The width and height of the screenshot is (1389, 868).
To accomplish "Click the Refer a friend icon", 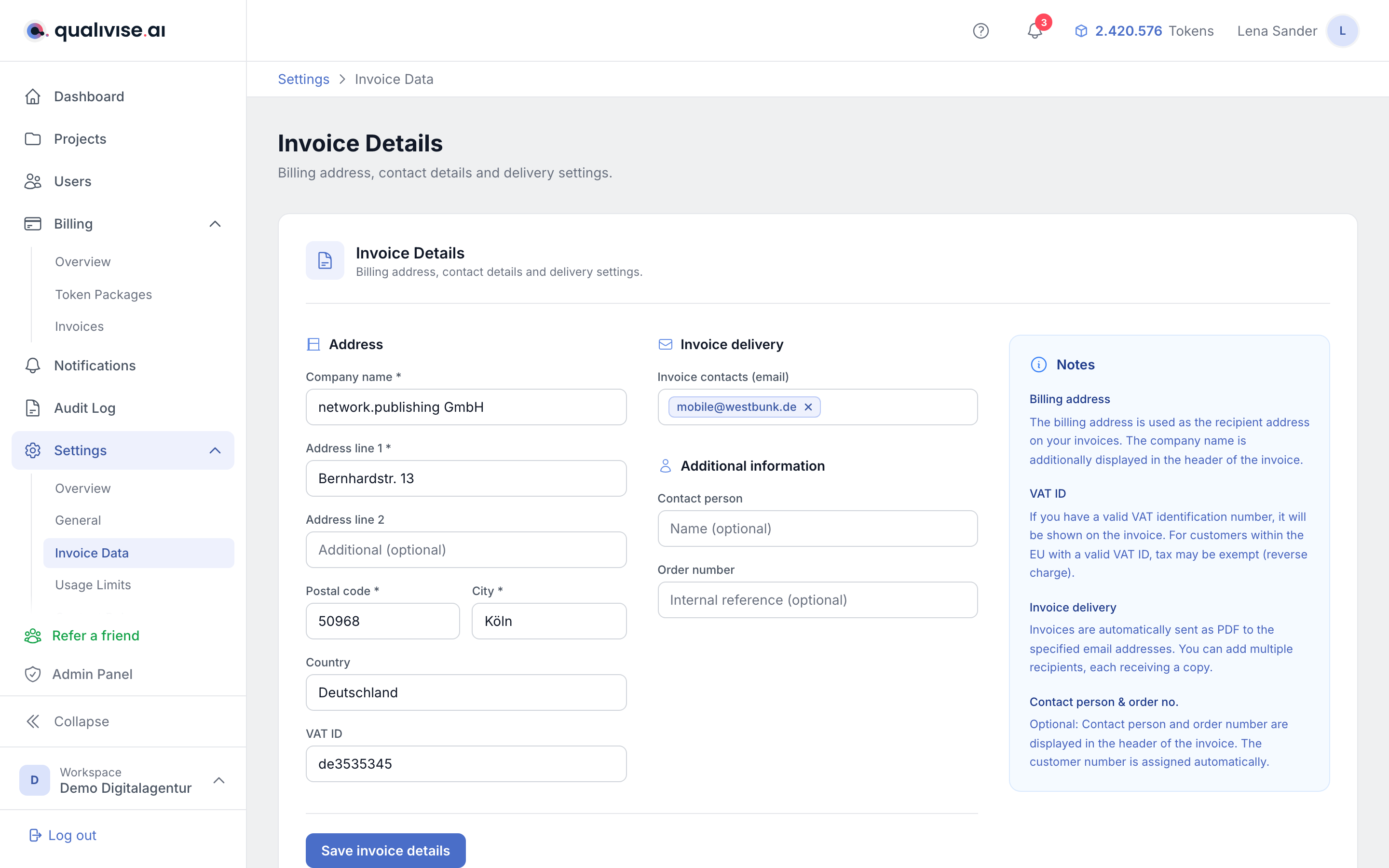I will [33, 636].
